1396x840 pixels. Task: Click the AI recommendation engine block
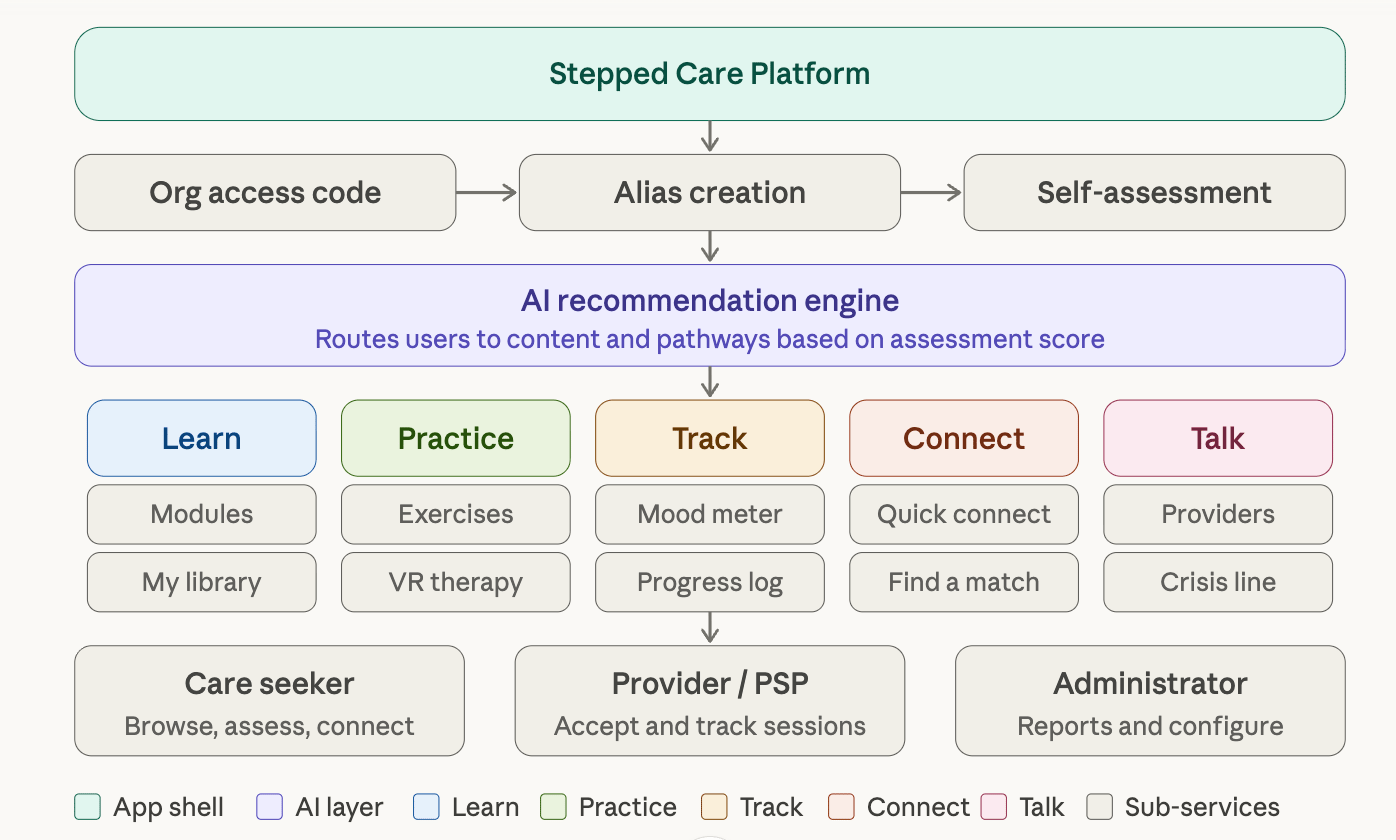(x=709, y=316)
